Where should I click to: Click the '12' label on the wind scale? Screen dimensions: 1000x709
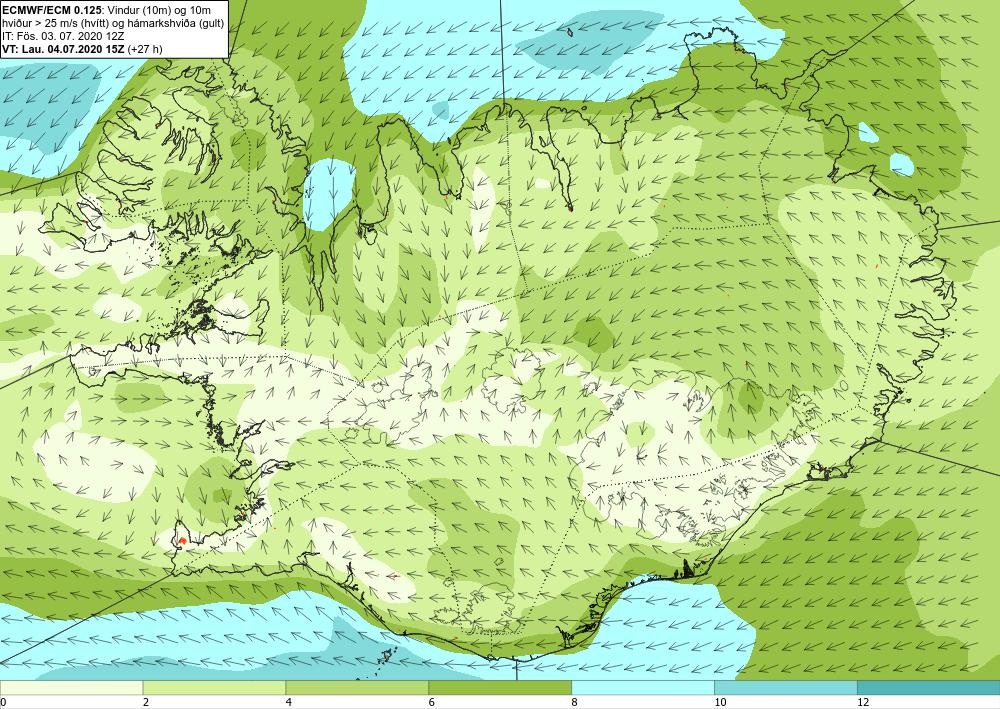863,703
